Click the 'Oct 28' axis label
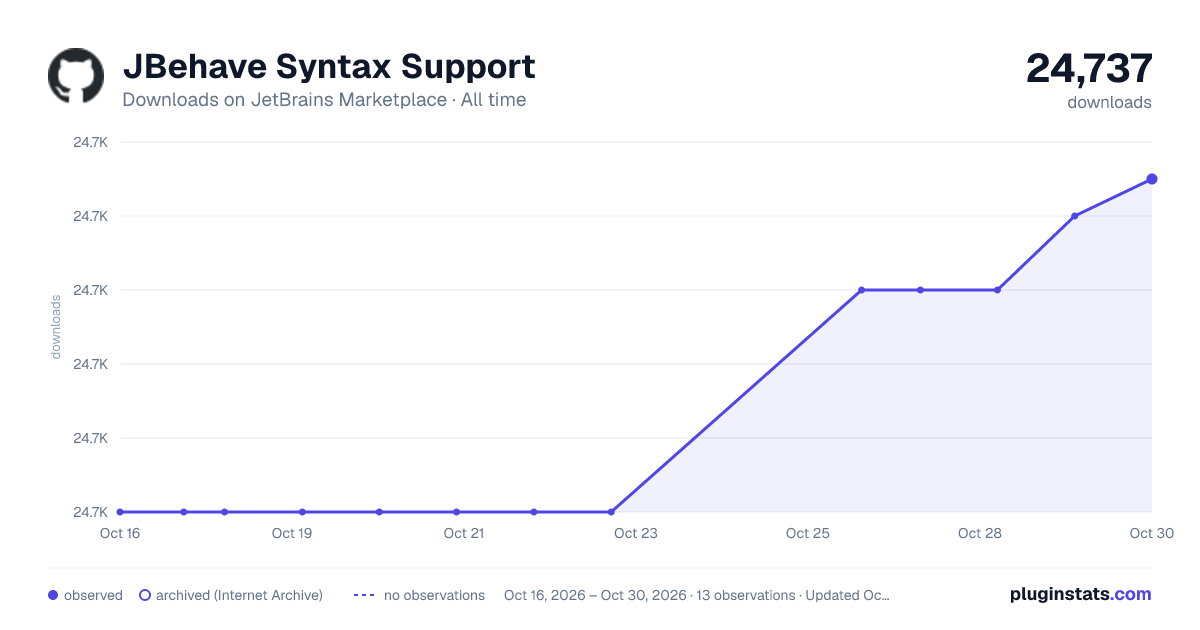Screen dimensions: 1200x630 980,533
